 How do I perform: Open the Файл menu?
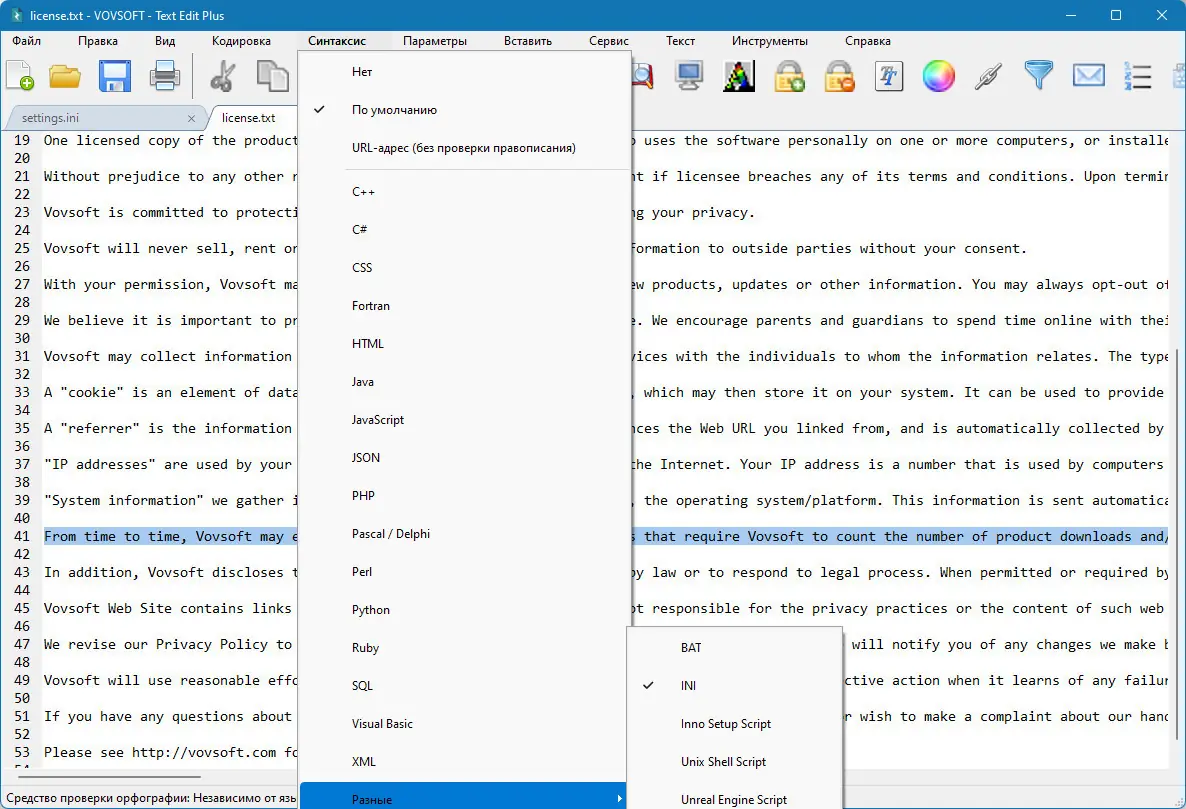coord(26,41)
